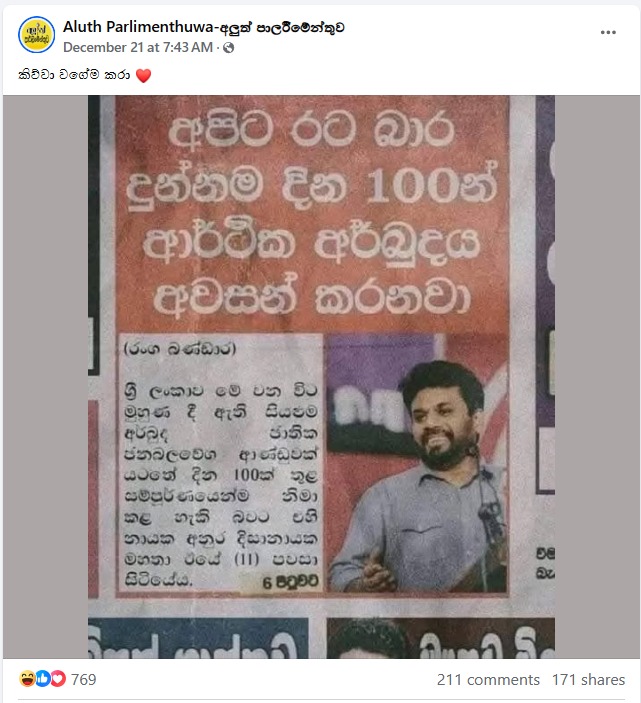Click the red heart emoji in caption
Screen dimensions: 641x703
(143, 75)
